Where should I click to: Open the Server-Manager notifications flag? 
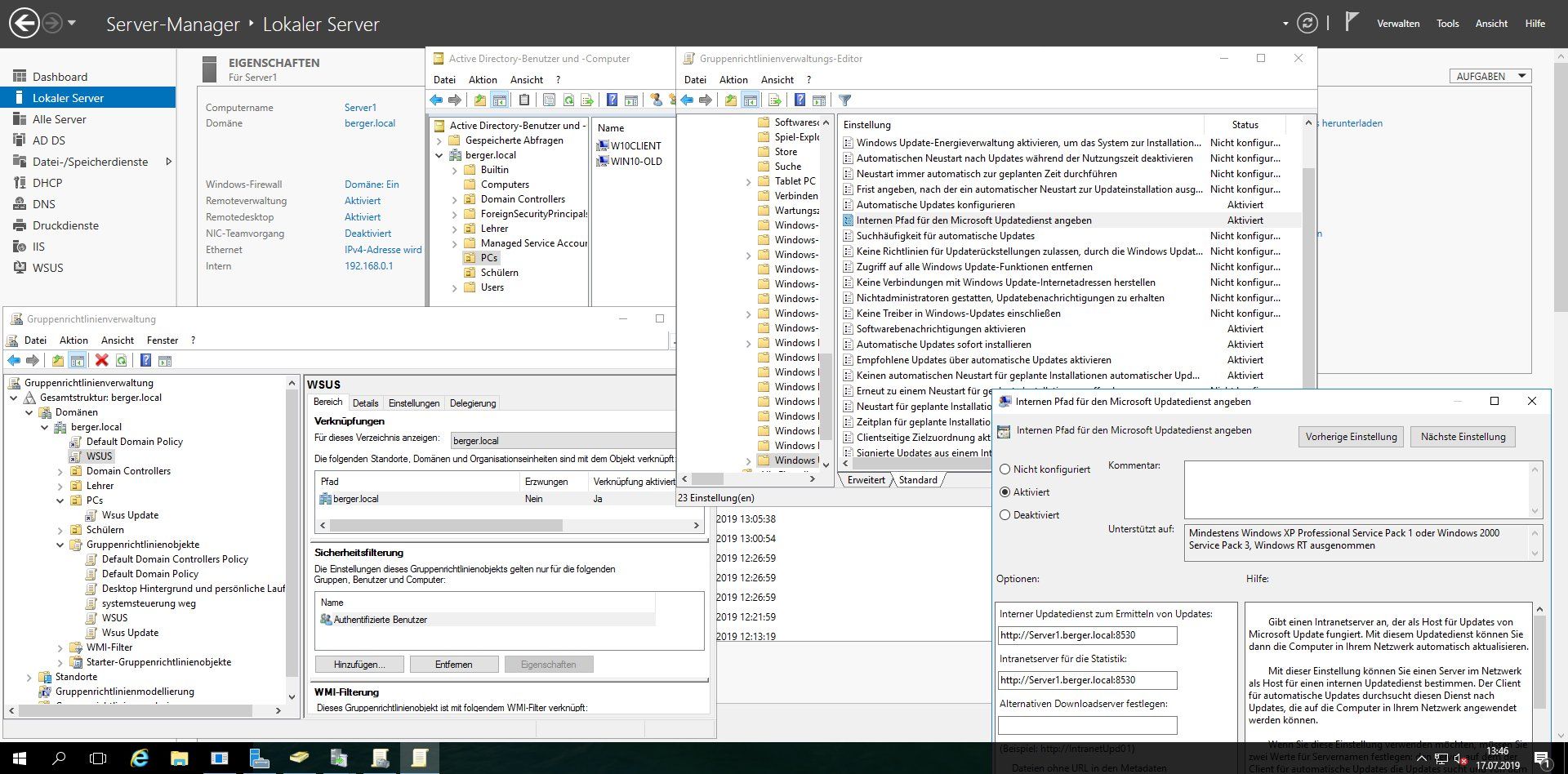coord(1352,22)
